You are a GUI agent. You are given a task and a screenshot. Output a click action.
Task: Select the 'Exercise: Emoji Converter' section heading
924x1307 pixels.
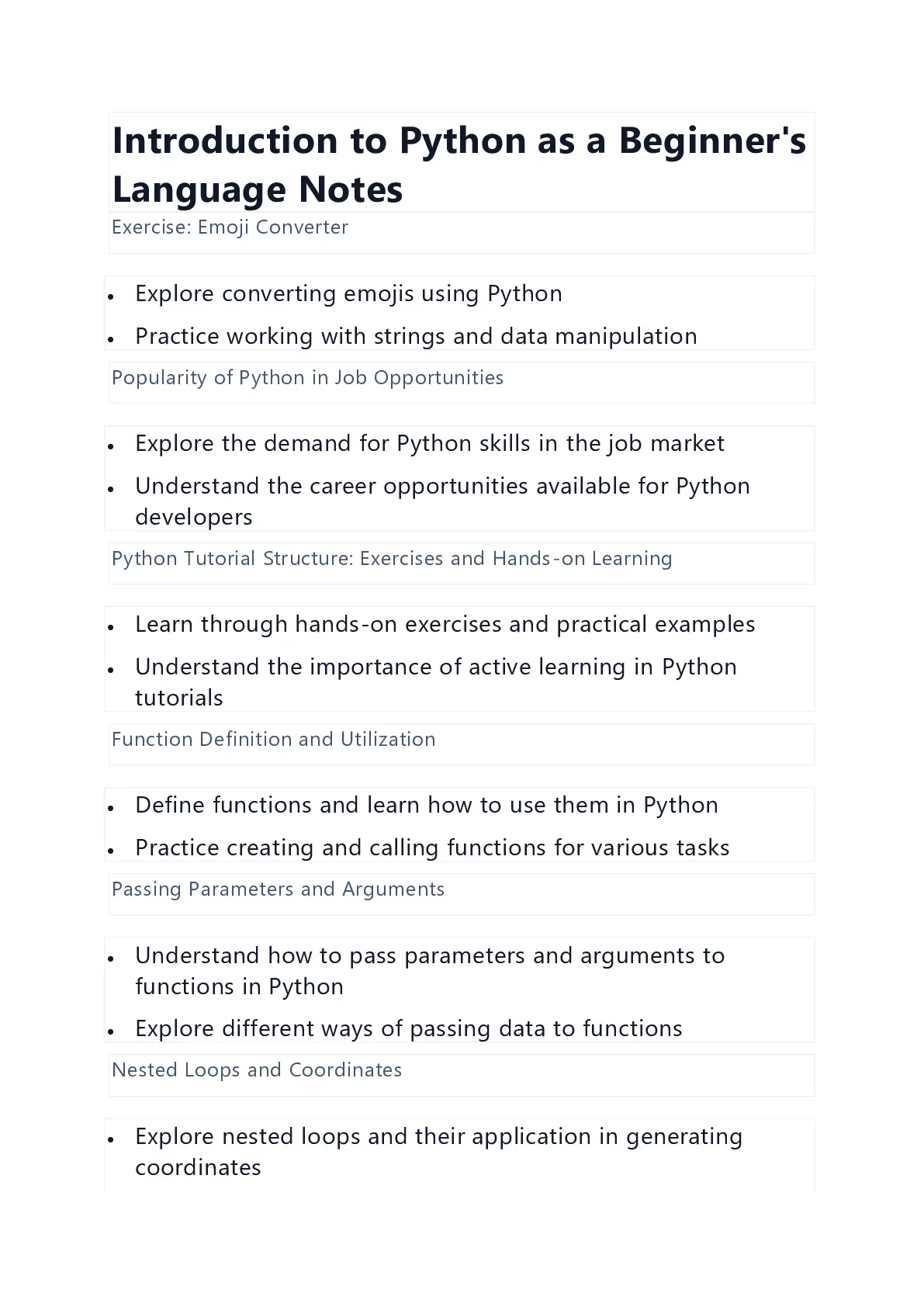[230, 227]
